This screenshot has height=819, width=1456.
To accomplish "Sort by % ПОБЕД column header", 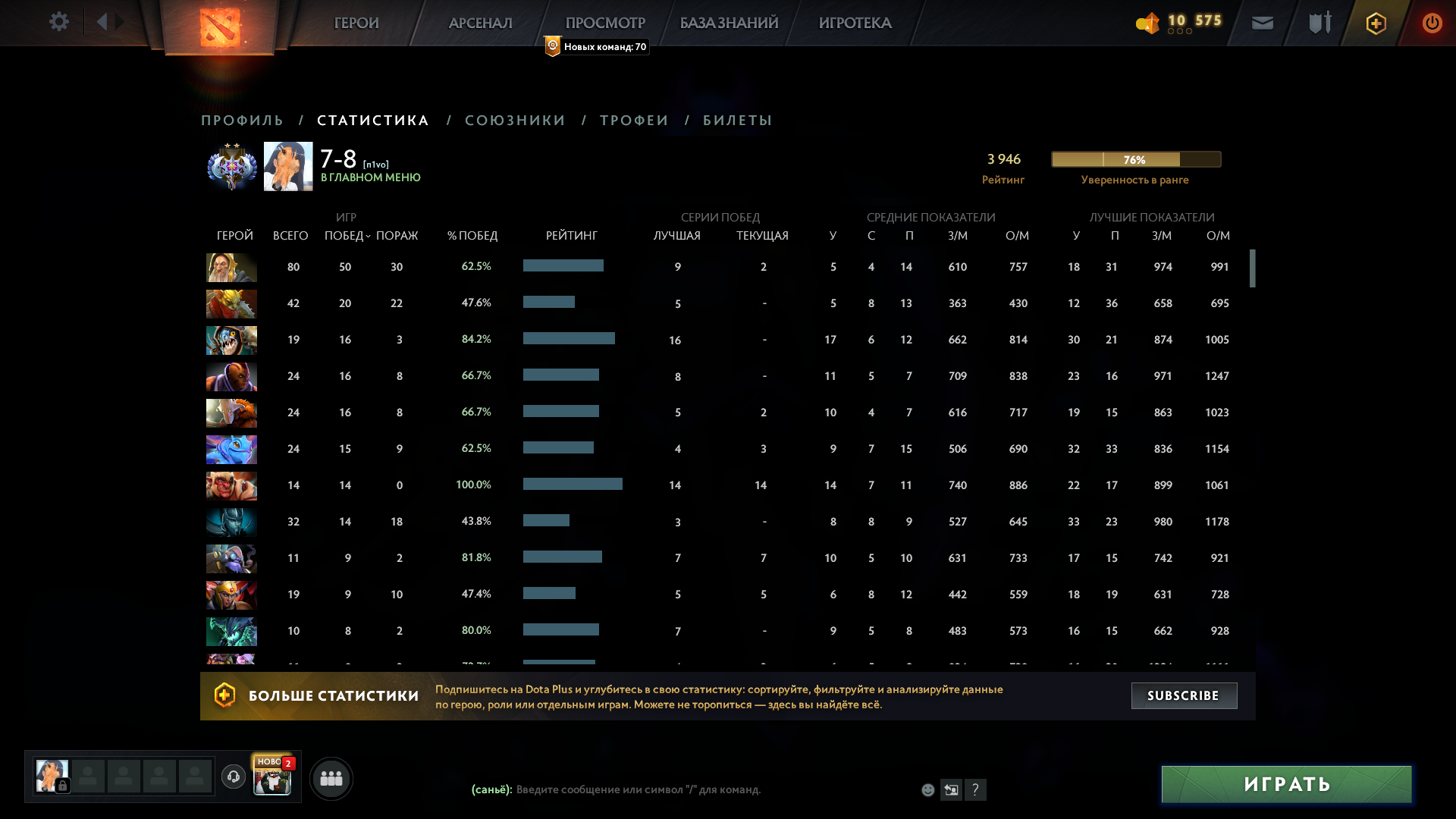I will pos(472,236).
